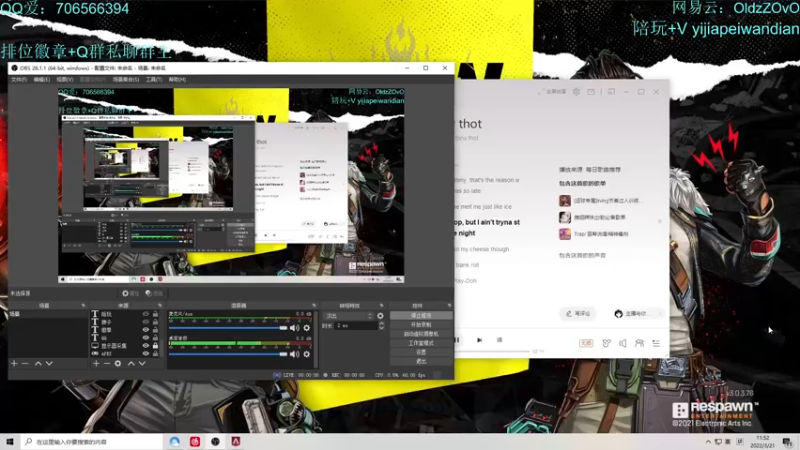800x450 pixels.
Task: Show hidden system tray icons
Action: [708, 442]
